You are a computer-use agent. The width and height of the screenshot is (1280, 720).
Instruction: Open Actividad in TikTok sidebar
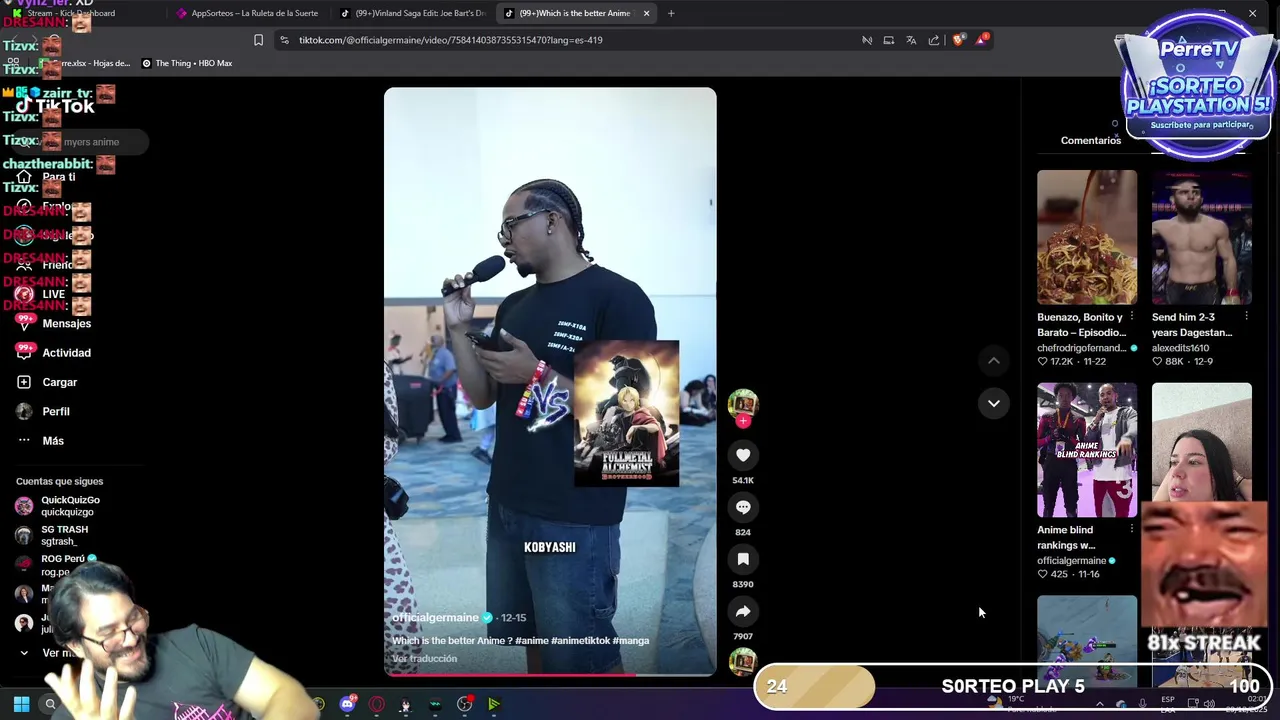66,353
